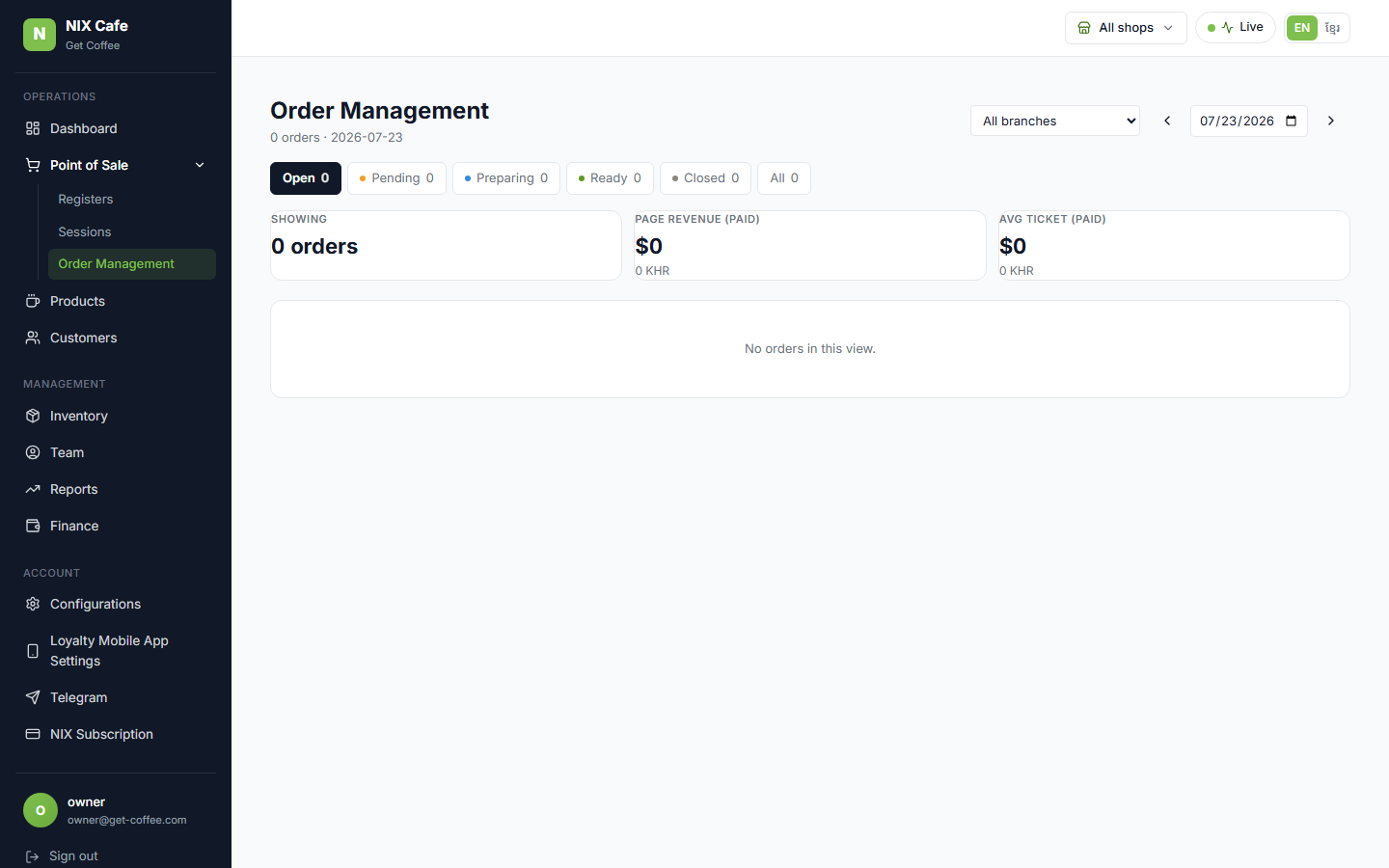The height and width of the screenshot is (868, 1389).
Task: Click the Products cup icon
Action: 33,301
